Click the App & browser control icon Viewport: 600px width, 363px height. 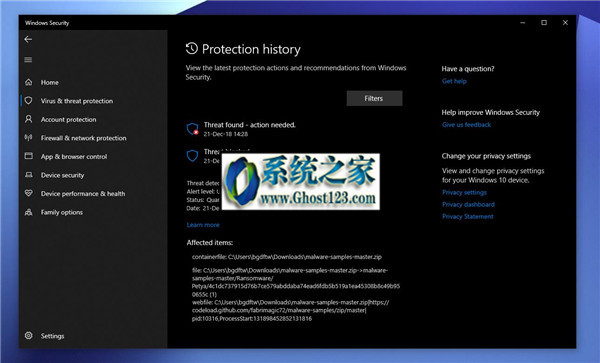[28, 156]
